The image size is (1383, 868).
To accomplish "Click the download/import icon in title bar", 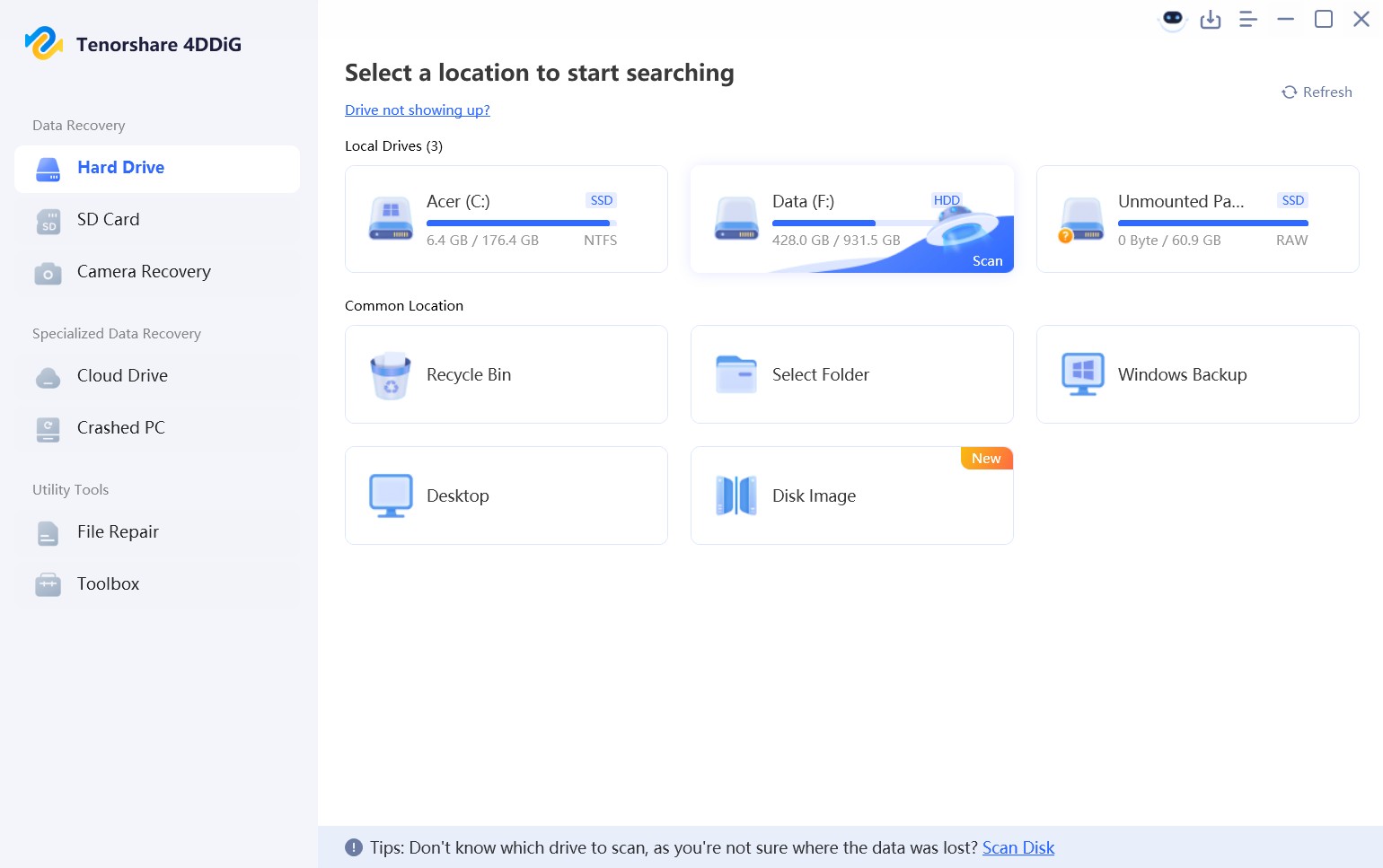I will tap(1211, 19).
